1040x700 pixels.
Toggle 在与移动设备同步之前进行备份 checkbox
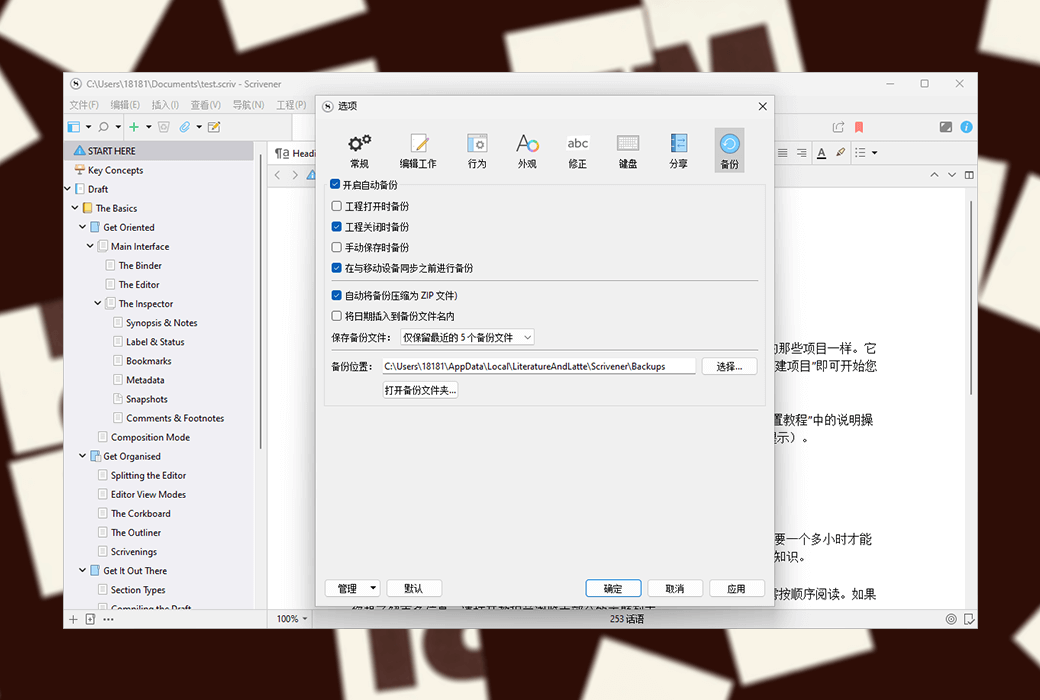(x=336, y=268)
